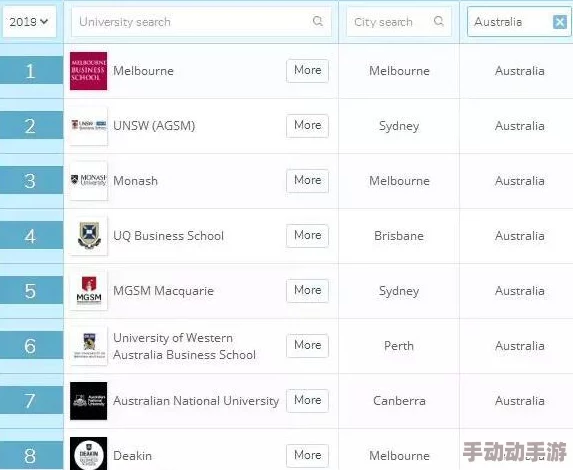Click Australia in the Melbourne Business School row
This screenshot has height=470, width=573.
click(520, 71)
